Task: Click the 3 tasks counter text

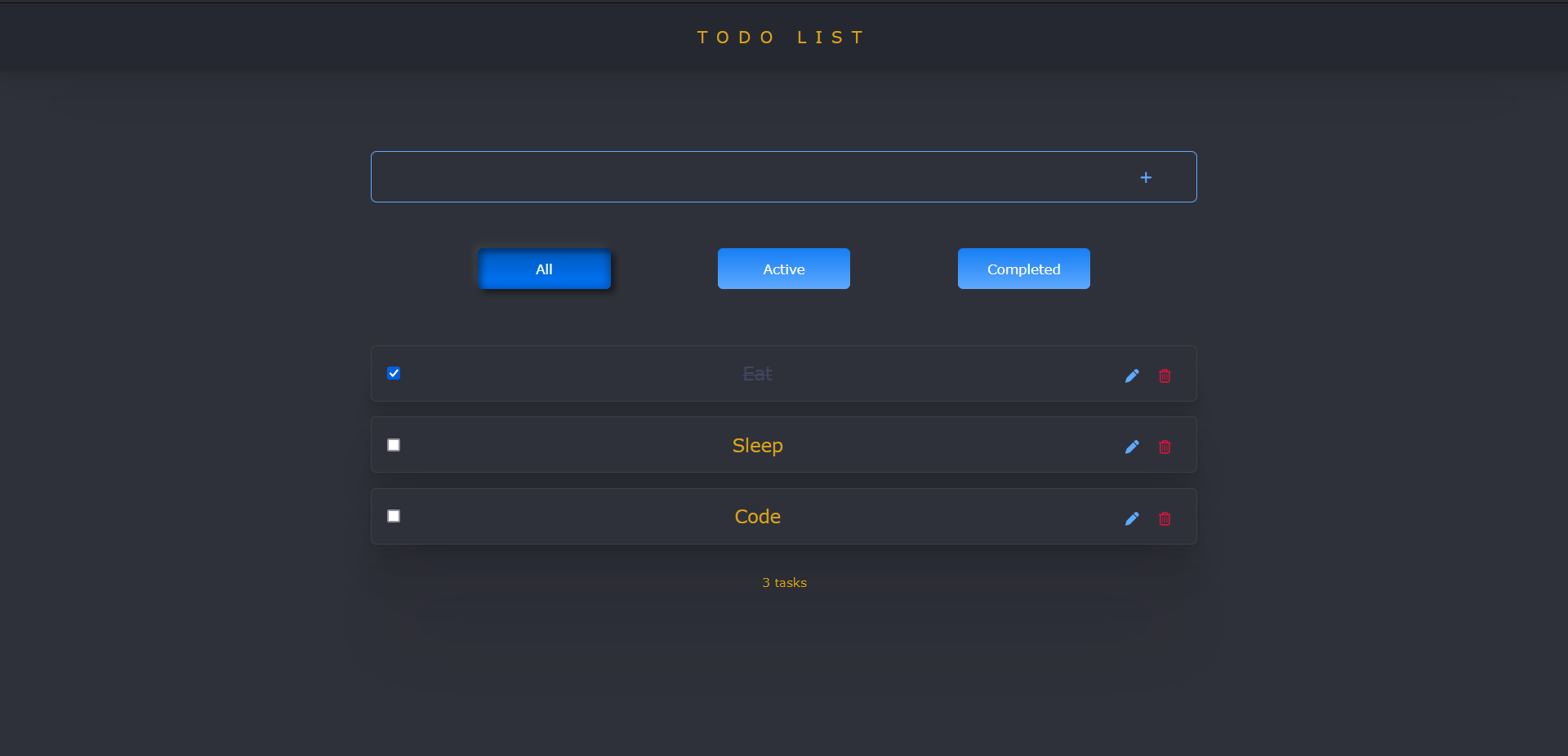Action: click(x=784, y=583)
